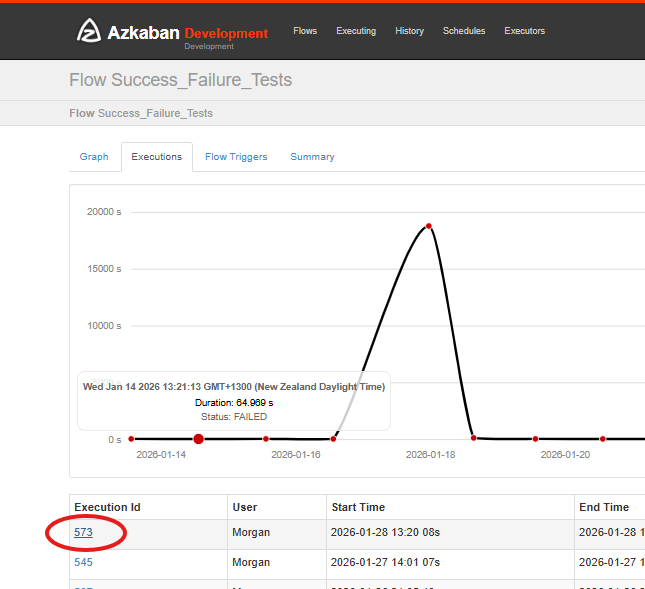The width and height of the screenshot is (645, 589).
Task: Click the large highlighted data point on chart
Action: point(198,439)
